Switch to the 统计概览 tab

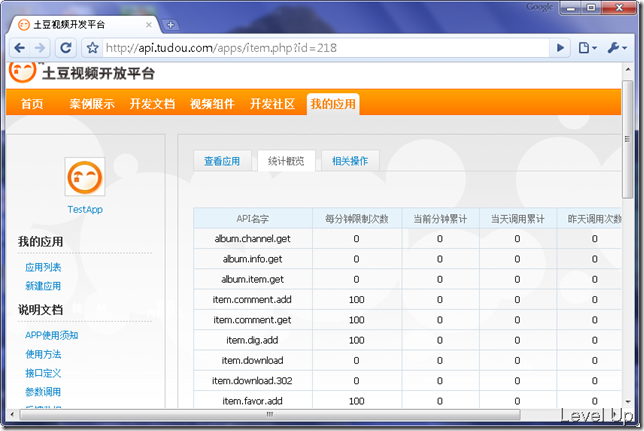pyautogui.click(x=286, y=161)
